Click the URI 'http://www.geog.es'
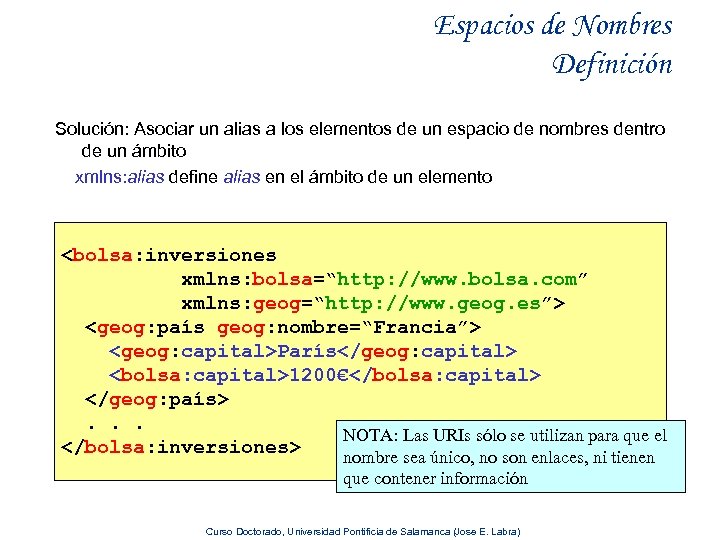Image resolution: width=720 pixels, height=540 pixels. click(x=432, y=304)
